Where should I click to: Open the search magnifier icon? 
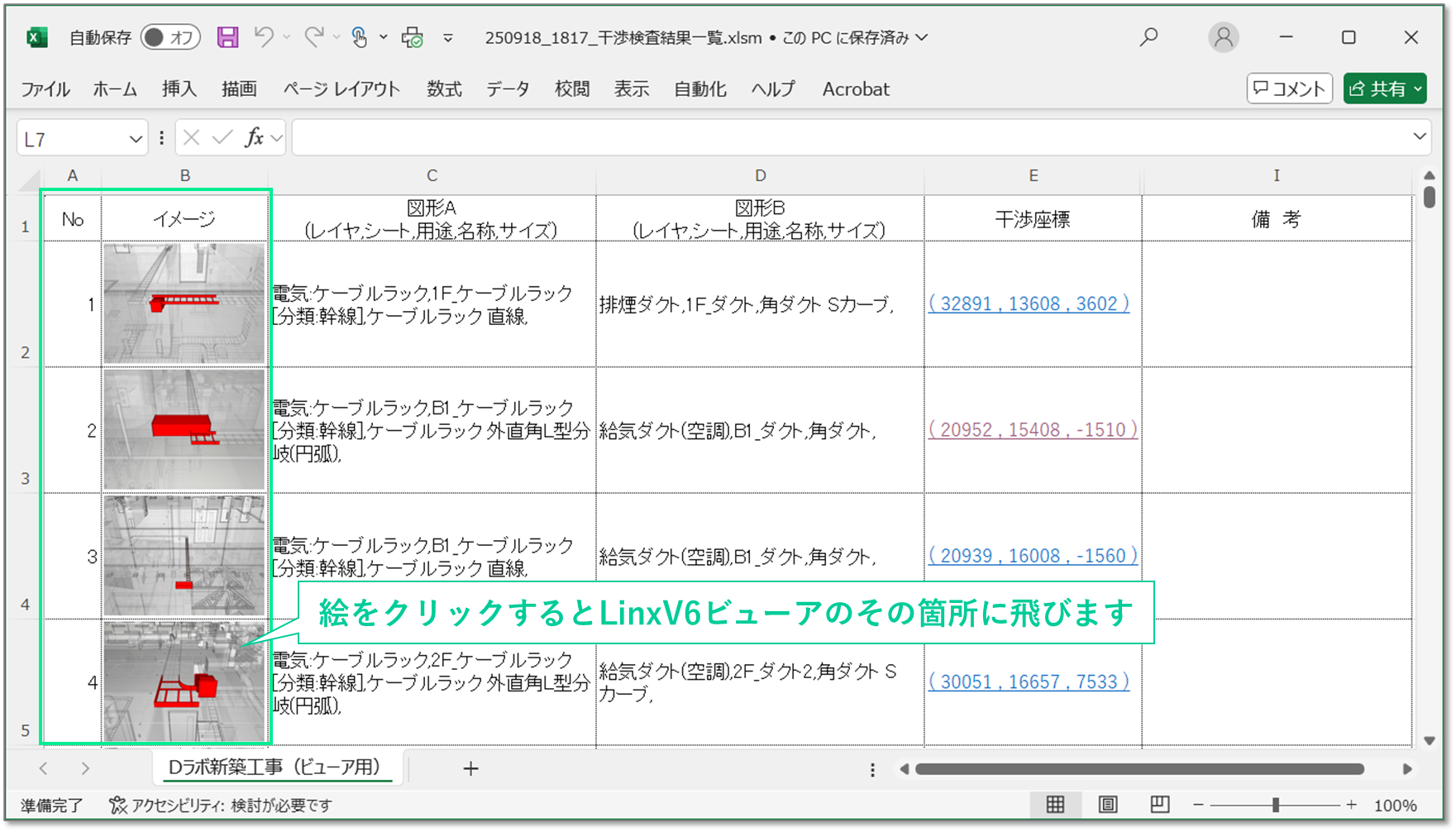(x=1148, y=37)
